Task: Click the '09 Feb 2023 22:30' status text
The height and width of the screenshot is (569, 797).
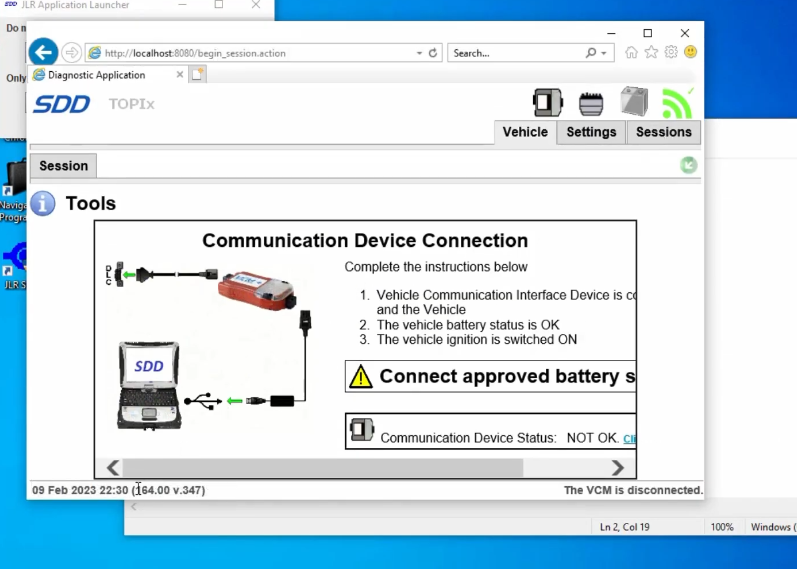Action: 80,490
